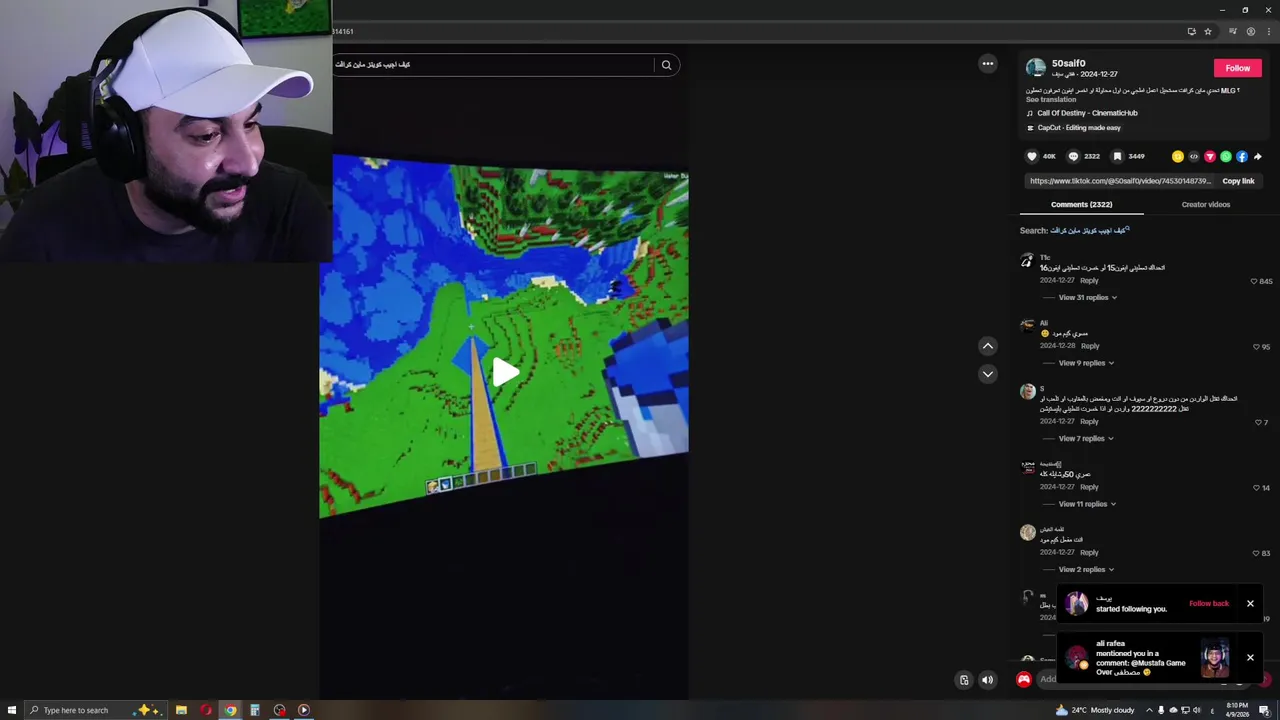Open taskbar clock showing 8:10 PM

(x=1238, y=710)
